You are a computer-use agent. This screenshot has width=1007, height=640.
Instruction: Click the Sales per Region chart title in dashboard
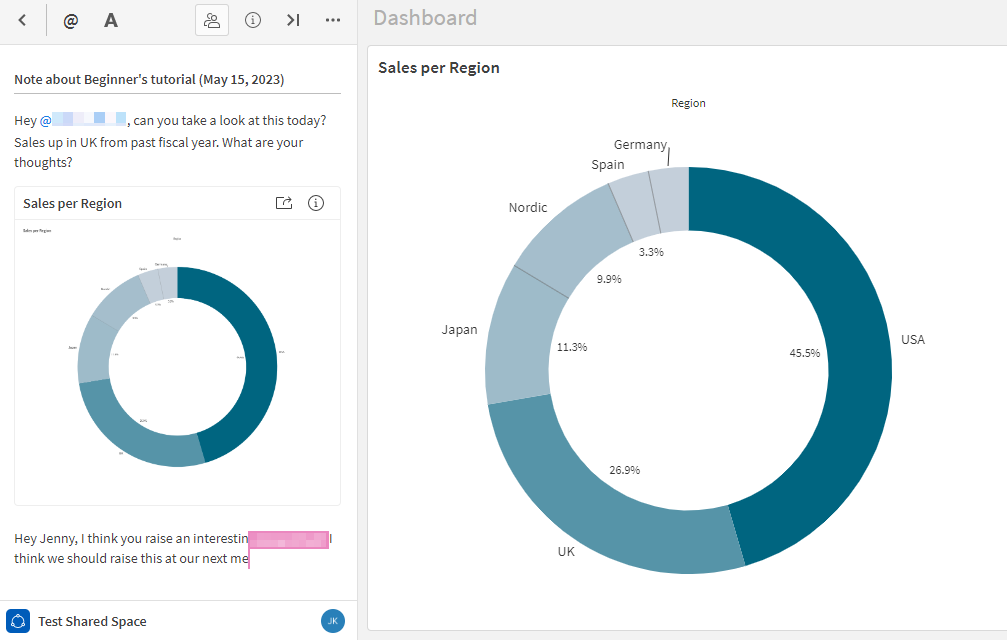point(439,67)
